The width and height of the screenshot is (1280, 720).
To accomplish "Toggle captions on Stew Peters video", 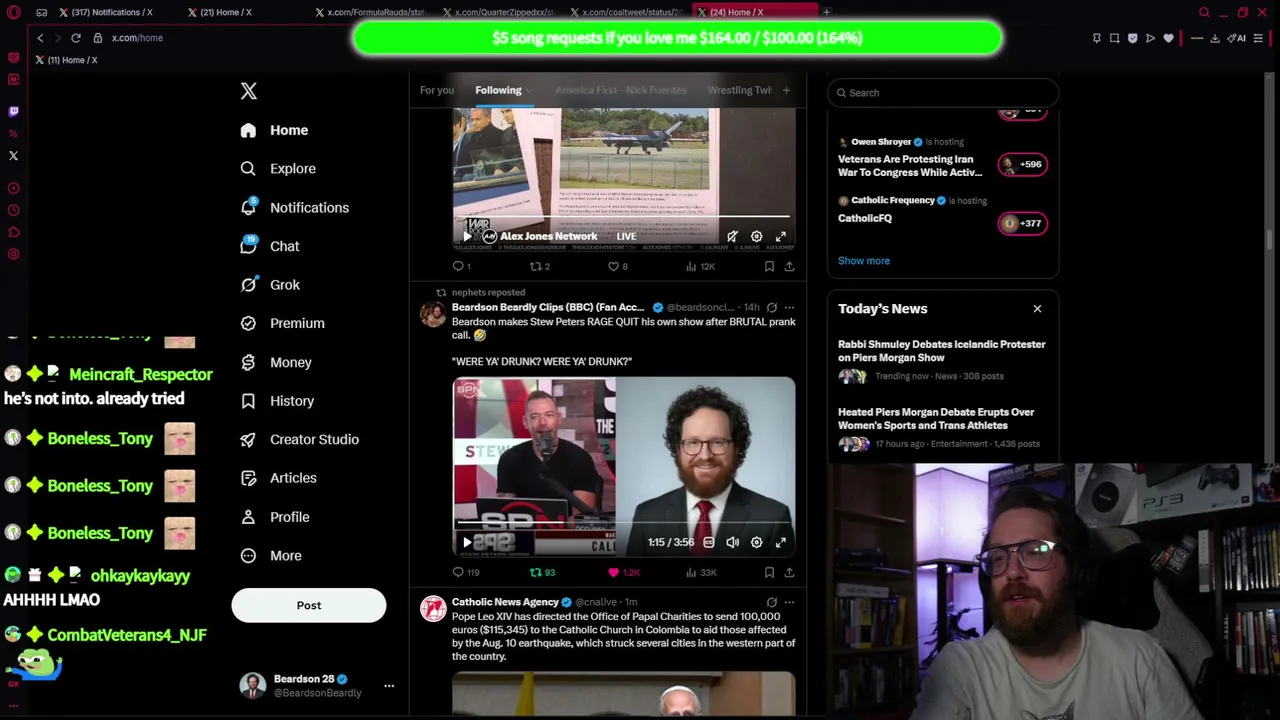I will [708, 542].
